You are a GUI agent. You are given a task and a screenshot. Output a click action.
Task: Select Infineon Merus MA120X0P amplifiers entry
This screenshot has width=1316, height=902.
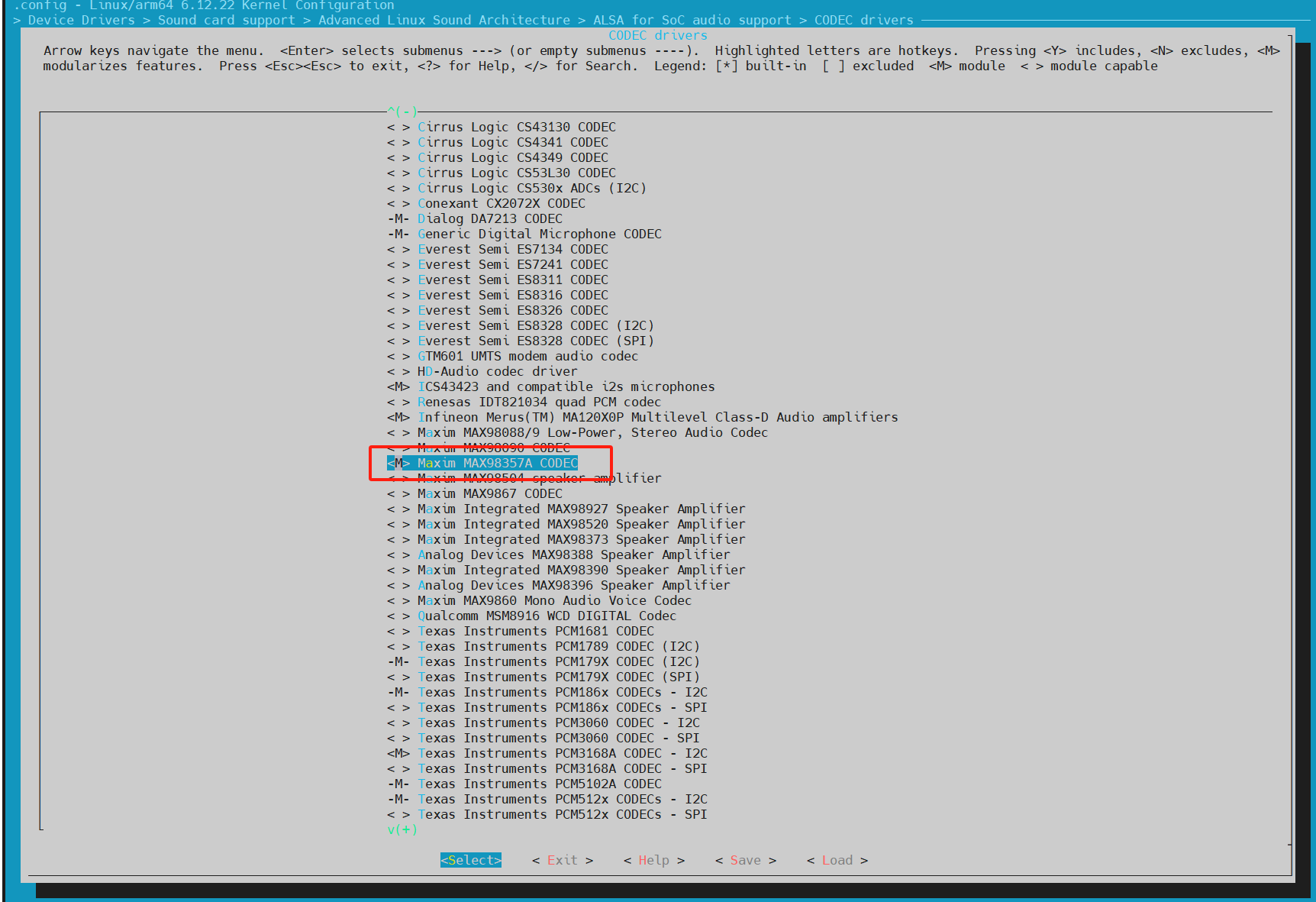click(x=643, y=417)
